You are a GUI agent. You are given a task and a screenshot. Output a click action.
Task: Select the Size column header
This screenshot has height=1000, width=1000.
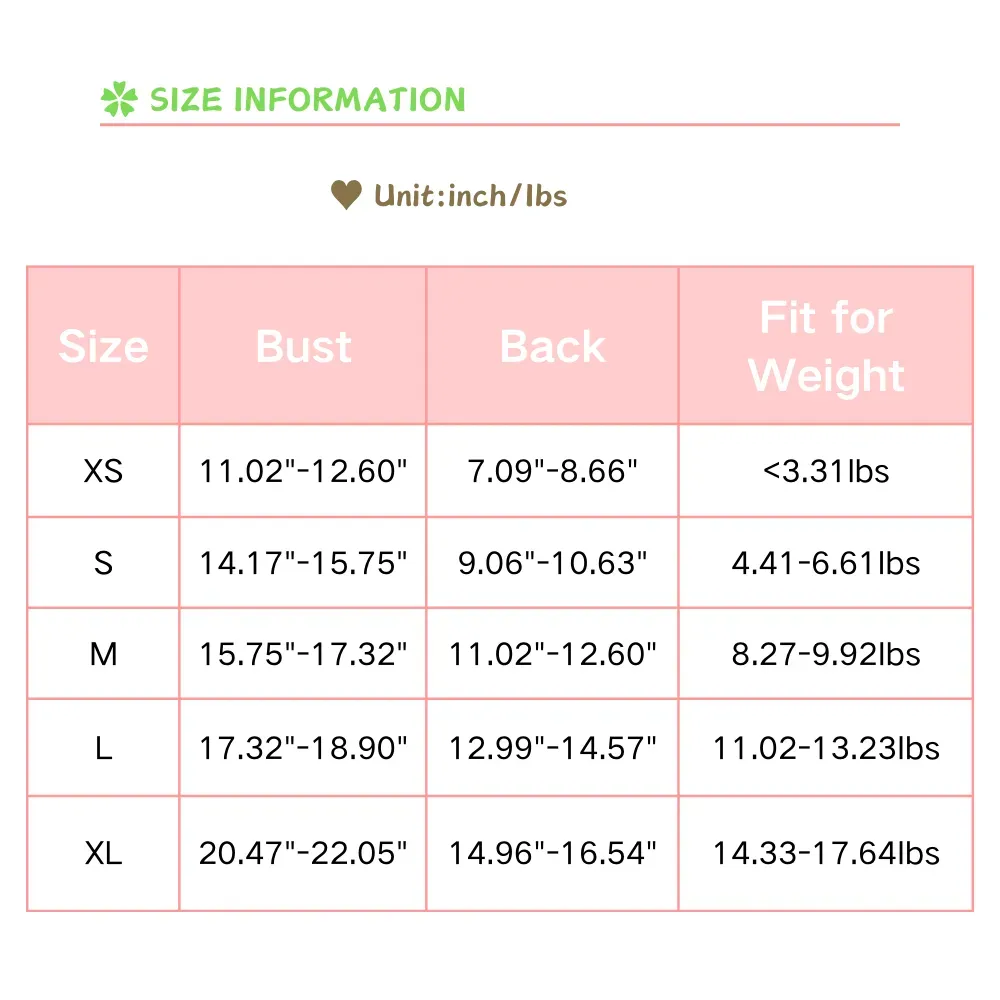pyautogui.click(x=103, y=346)
